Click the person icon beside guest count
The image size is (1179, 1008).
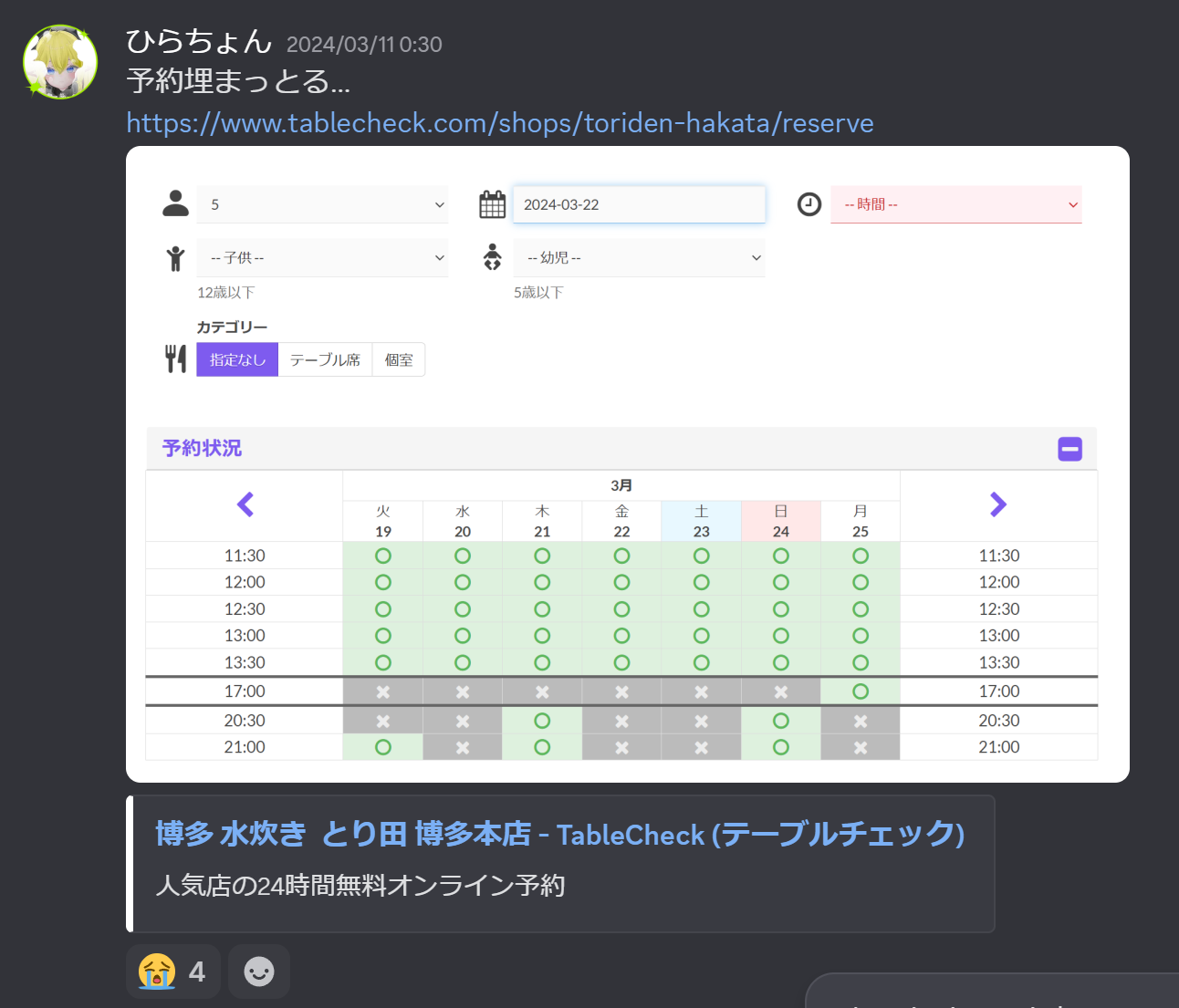[175, 203]
